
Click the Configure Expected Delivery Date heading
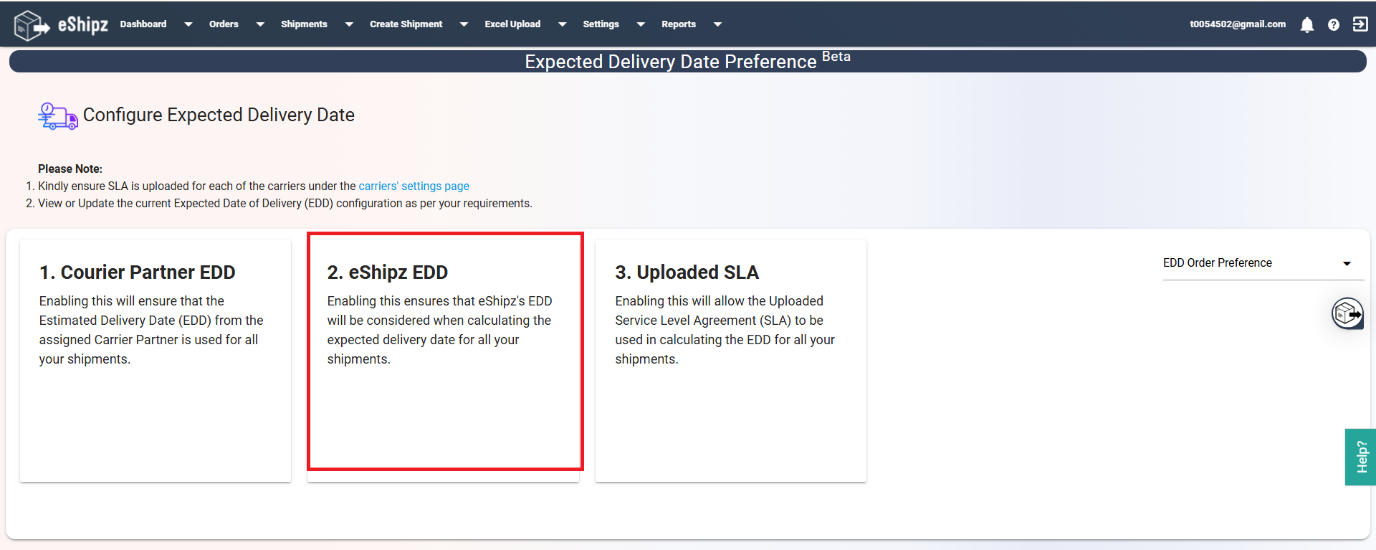[219, 115]
